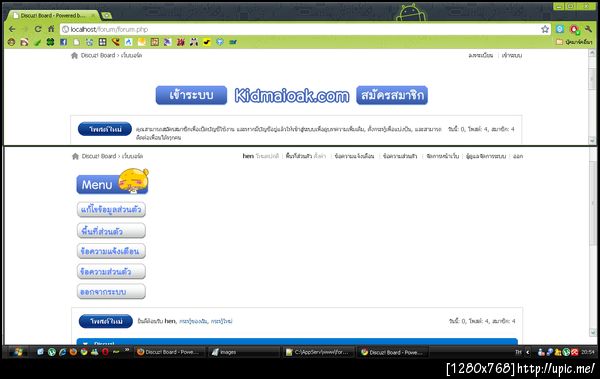Viewport: 600px width, 379px height.
Task: Open the black grid-square bookmark icon
Action: [103, 42]
